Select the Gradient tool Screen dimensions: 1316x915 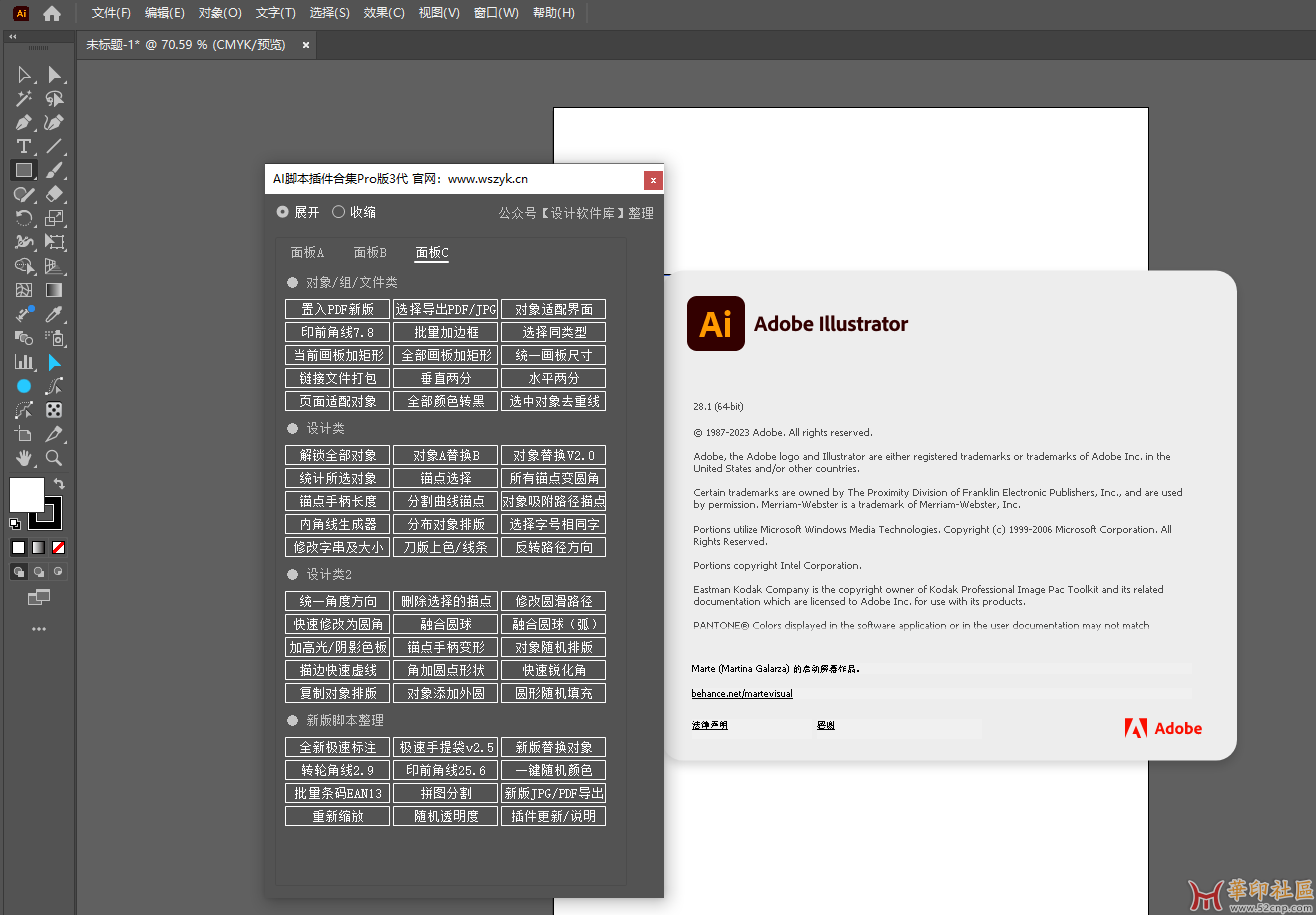[54, 290]
